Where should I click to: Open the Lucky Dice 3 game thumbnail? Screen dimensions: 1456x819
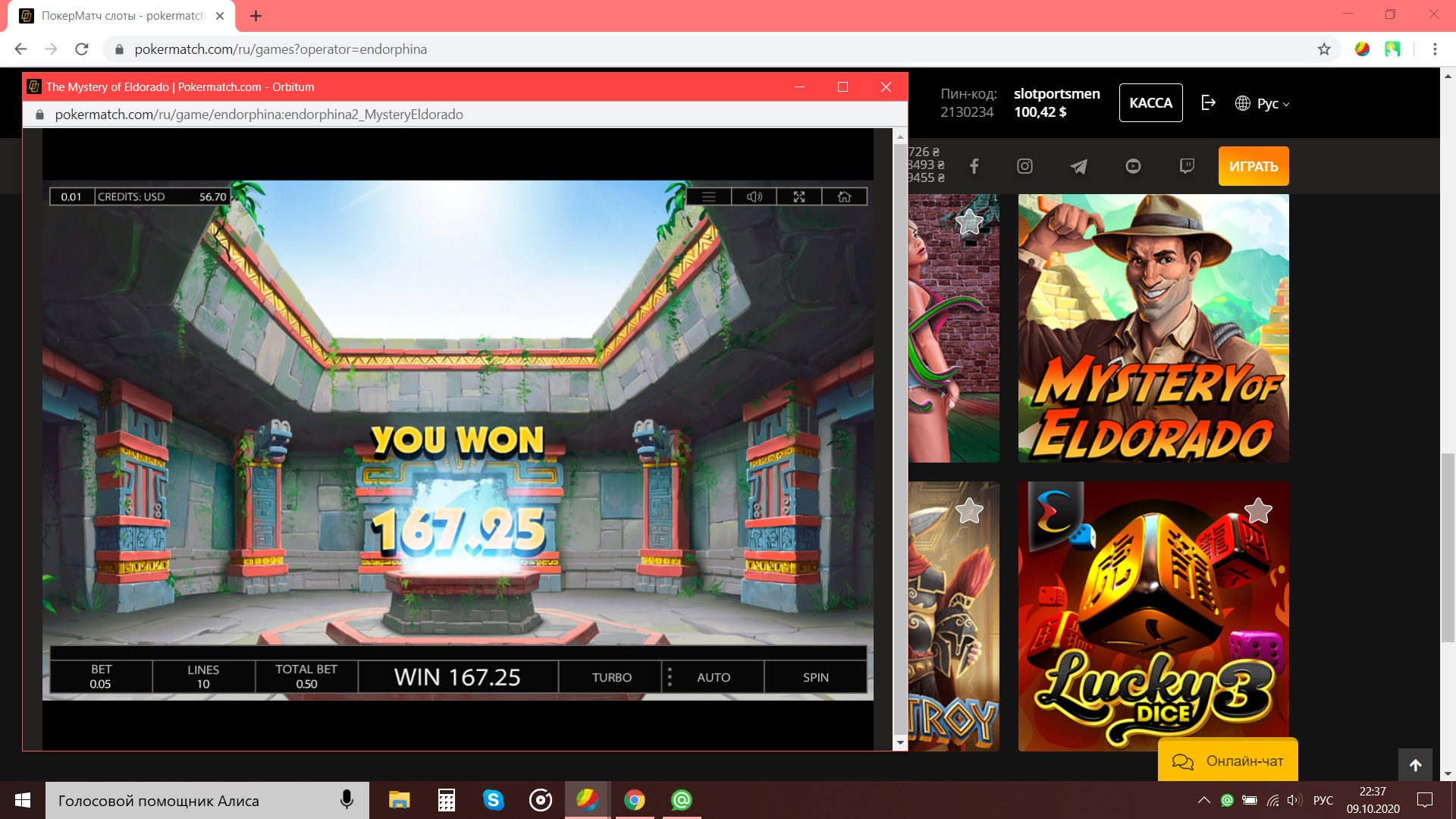[1153, 617]
